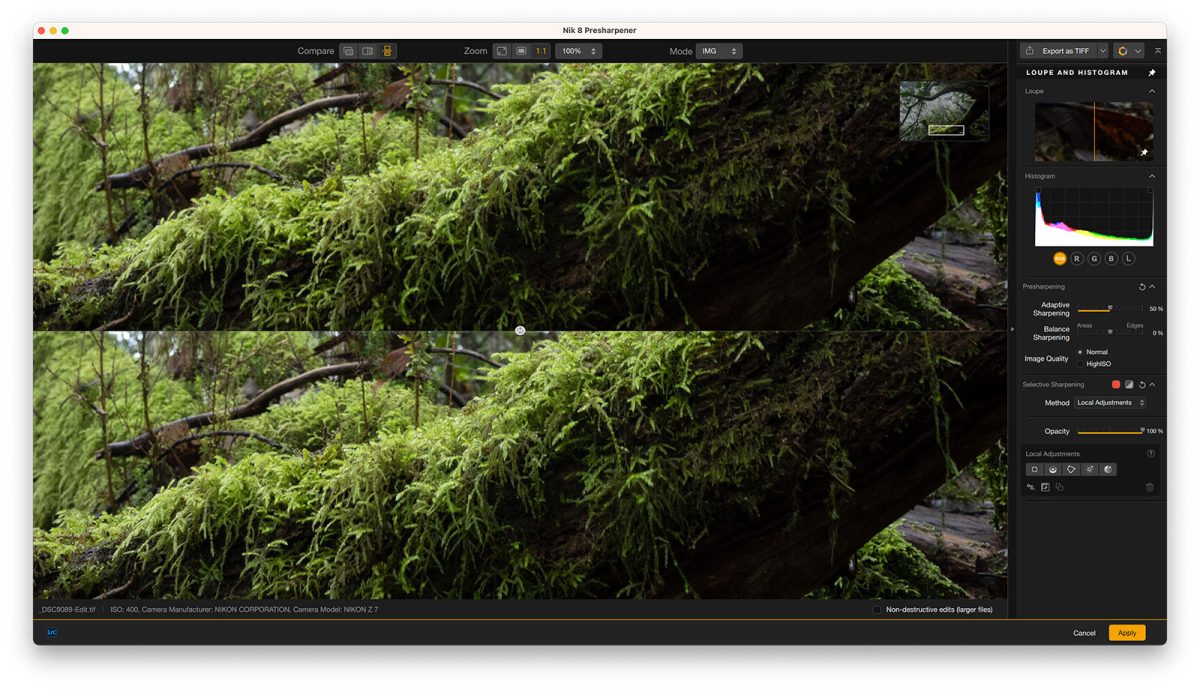Image resolution: width=1200 pixels, height=689 pixels.
Task: Select the B histogram channel
Action: point(1111,259)
